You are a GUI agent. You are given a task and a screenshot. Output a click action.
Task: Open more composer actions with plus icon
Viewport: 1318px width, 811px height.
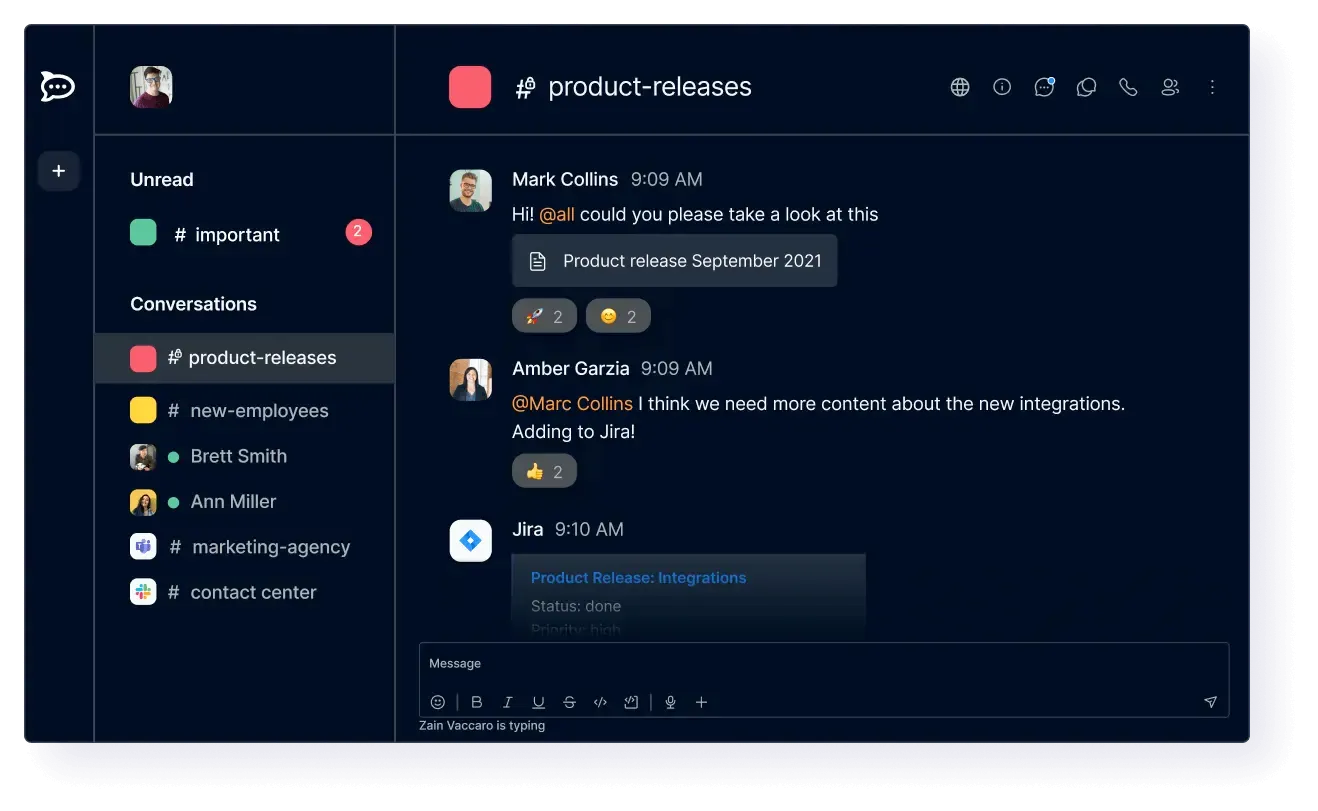click(x=701, y=702)
